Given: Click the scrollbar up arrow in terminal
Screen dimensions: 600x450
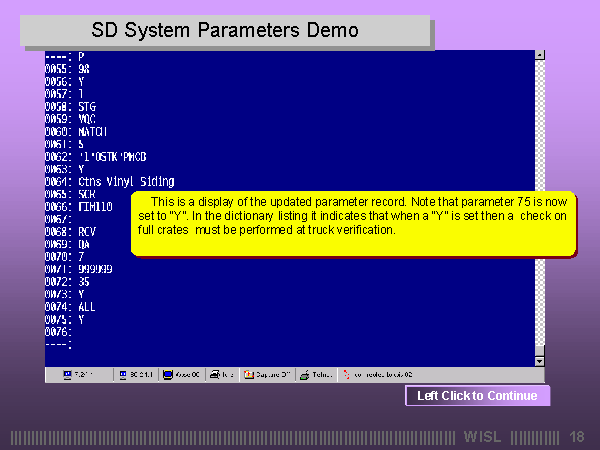Looking at the screenshot, I should [540, 56].
